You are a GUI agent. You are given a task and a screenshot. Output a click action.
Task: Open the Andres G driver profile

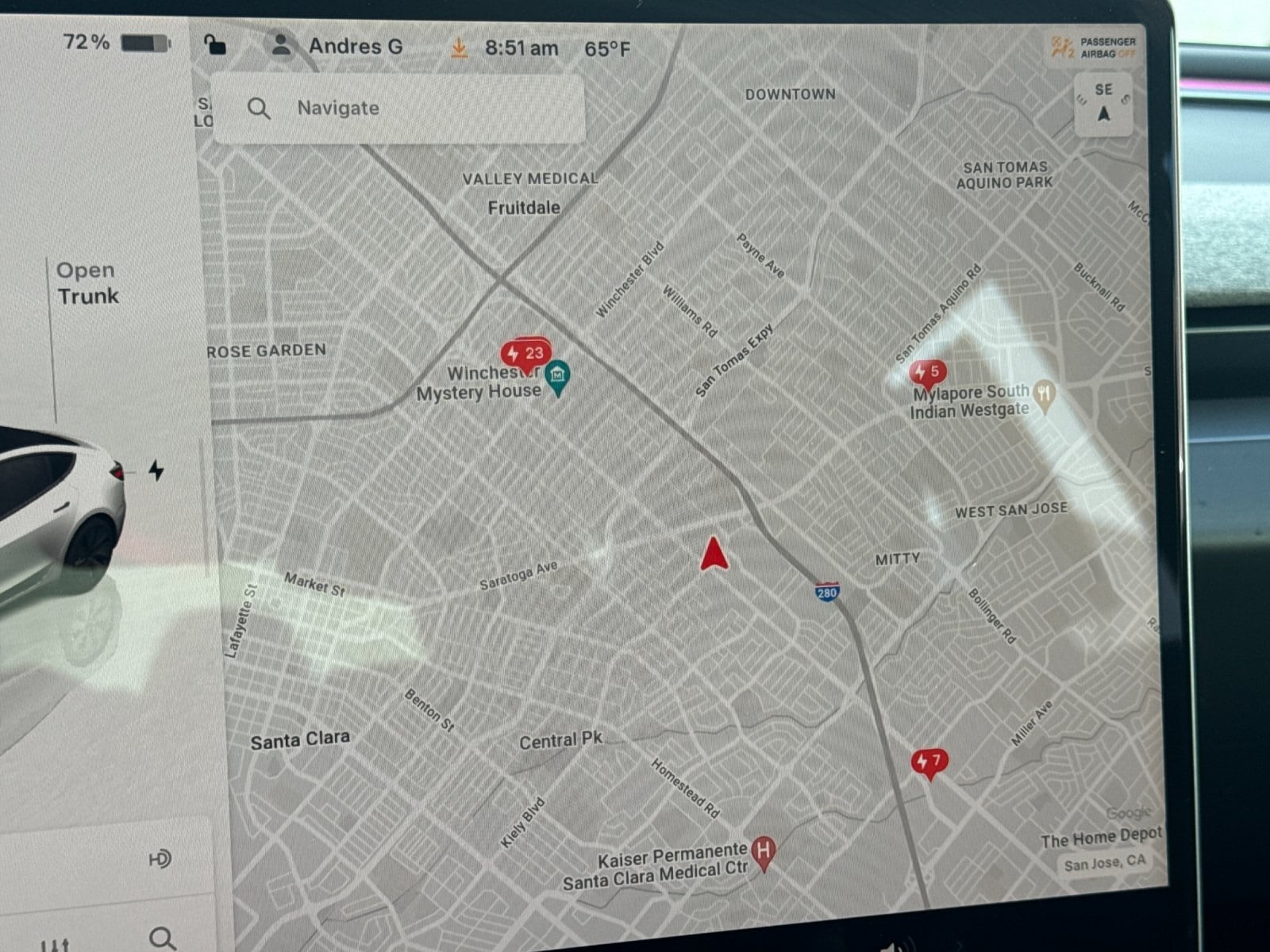pyautogui.click(x=335, y=45)
